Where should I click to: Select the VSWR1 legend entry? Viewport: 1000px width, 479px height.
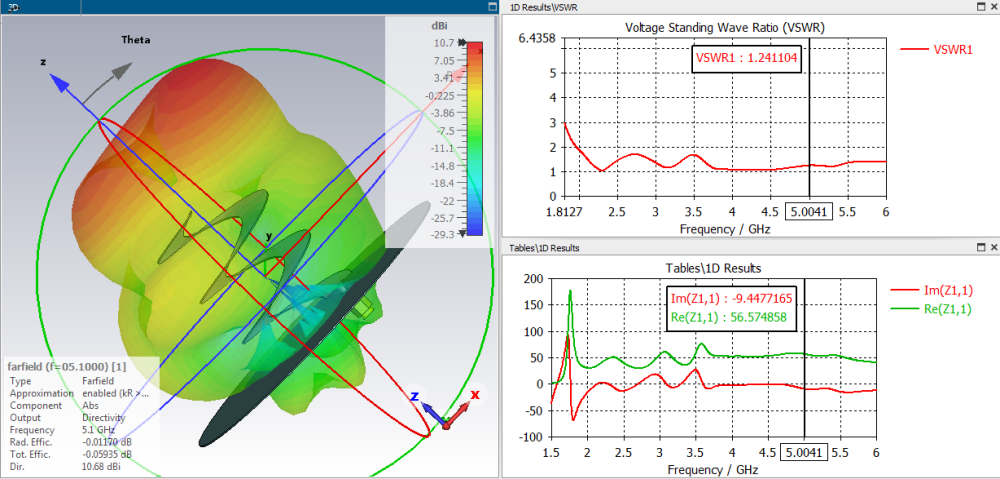(936, 49)
